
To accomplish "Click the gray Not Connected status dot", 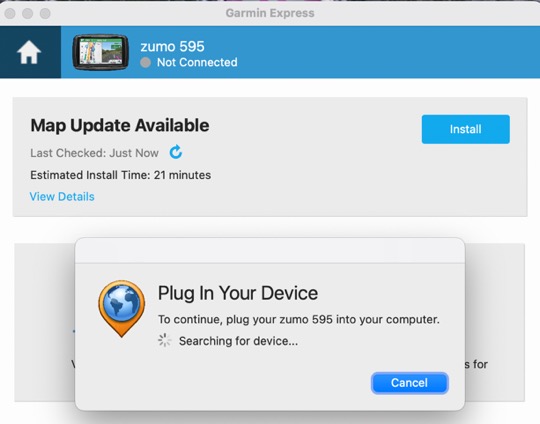I will click(x=145, y=63).
